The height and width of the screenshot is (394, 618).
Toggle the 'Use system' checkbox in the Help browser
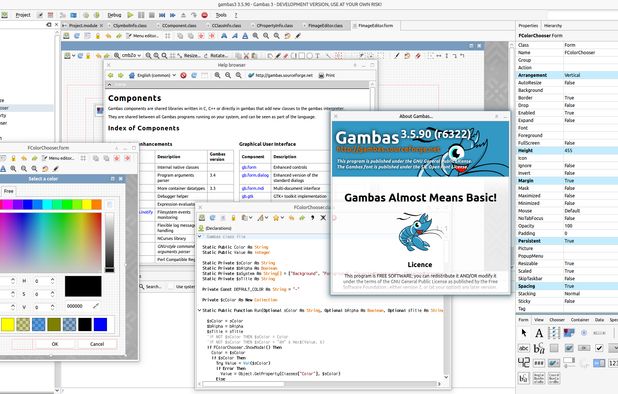[171, 286]
